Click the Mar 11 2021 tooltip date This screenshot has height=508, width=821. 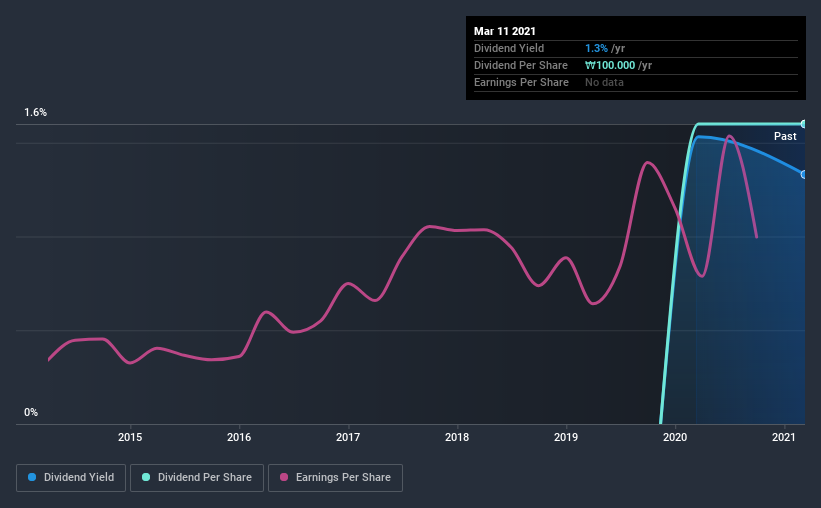pyautogui.click(x=508, y=31)
